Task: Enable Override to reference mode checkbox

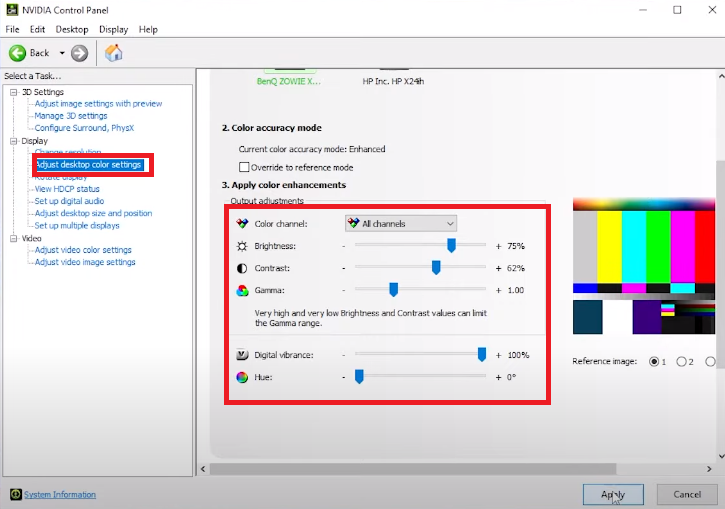Action: (x=244, y=167)
